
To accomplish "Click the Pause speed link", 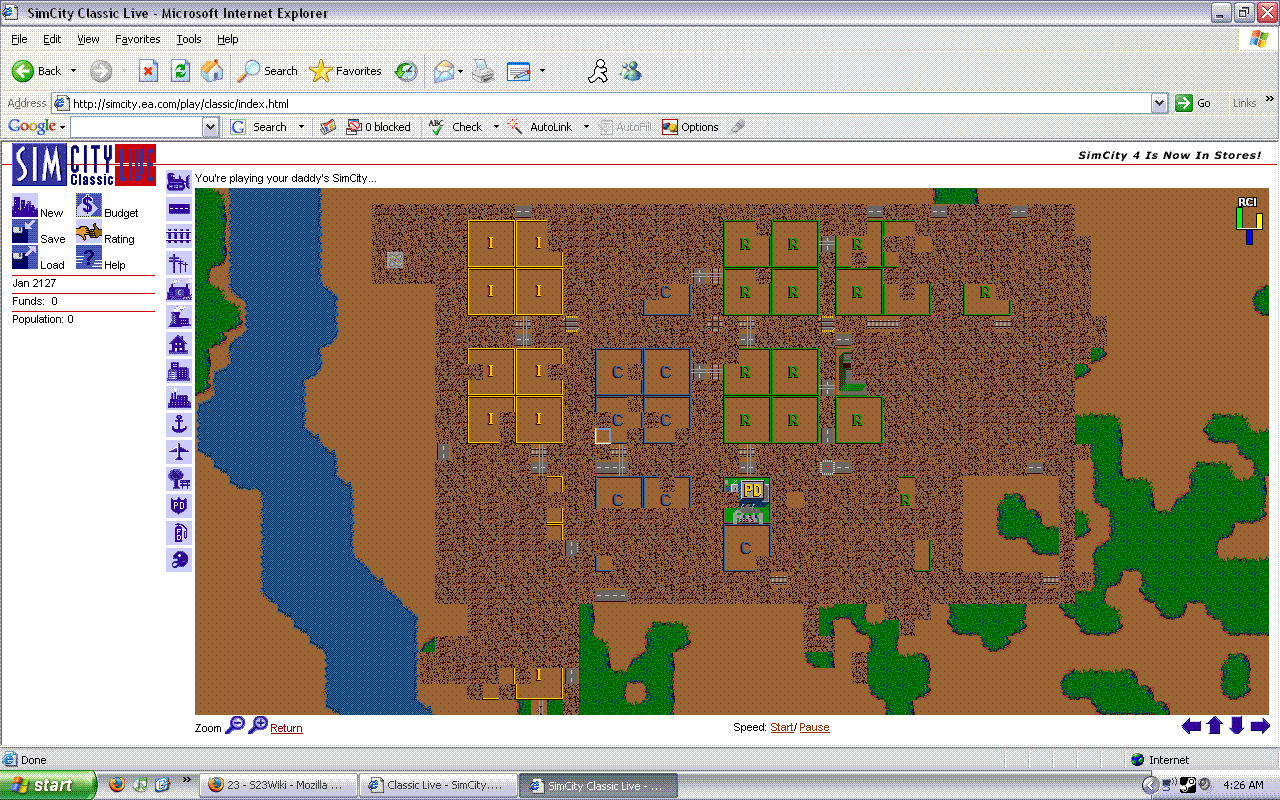I will coord(814,727).
